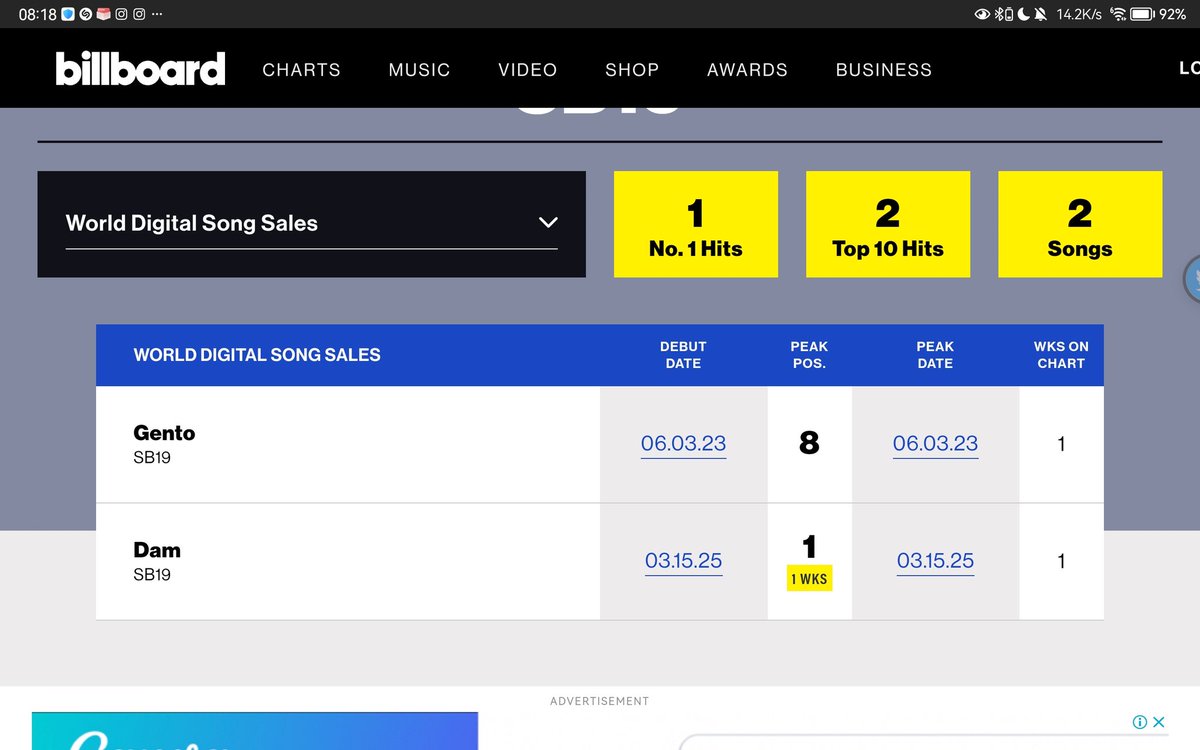Click Dam weeks on chart value
This screenshot has height=750, width=1200.
(x=1061, y=561)
